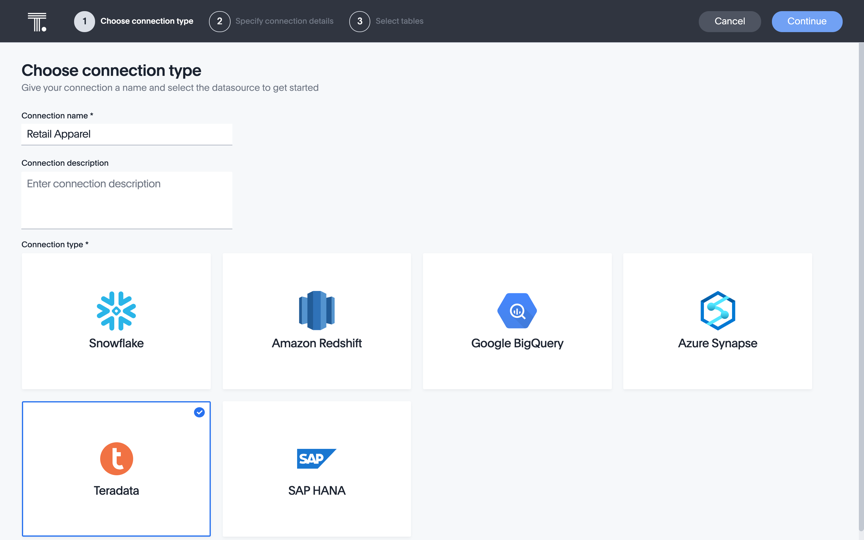864x540 pixels.
Task: Click the Connection name field label
Action: 57,116
